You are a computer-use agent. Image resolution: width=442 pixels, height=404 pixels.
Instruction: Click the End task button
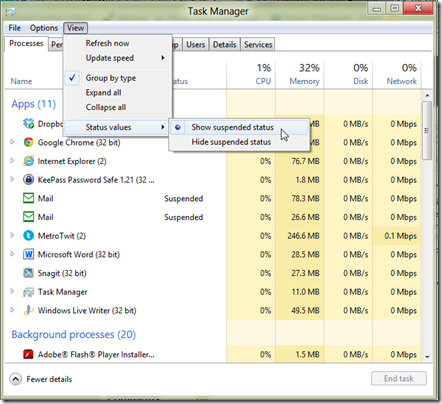(399, 379)
